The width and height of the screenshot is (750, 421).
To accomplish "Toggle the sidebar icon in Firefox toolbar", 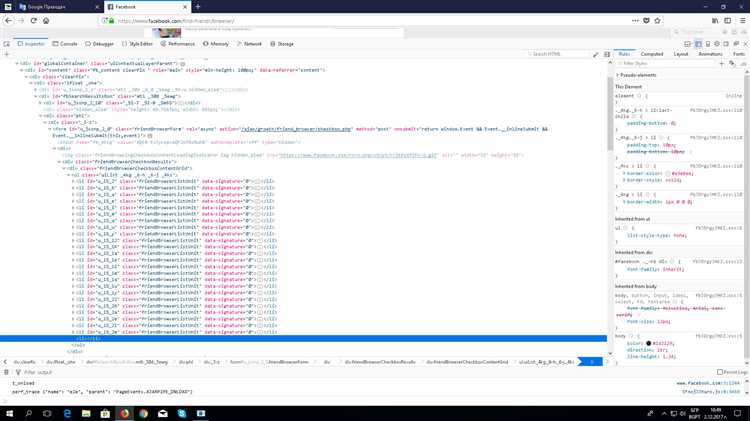I will pyautogui.click(x=728, y=21).
